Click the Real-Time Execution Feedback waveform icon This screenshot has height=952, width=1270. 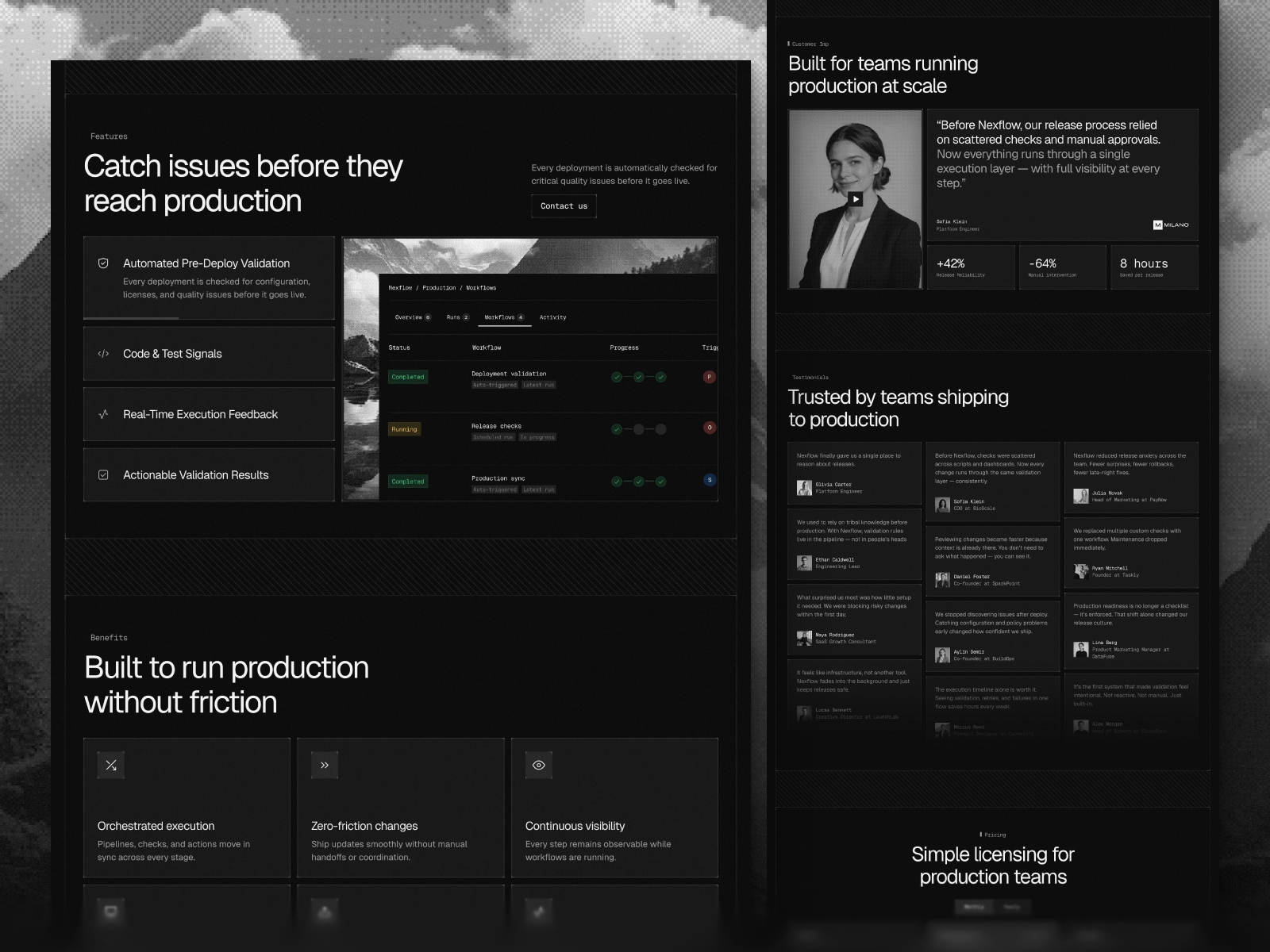103,414
